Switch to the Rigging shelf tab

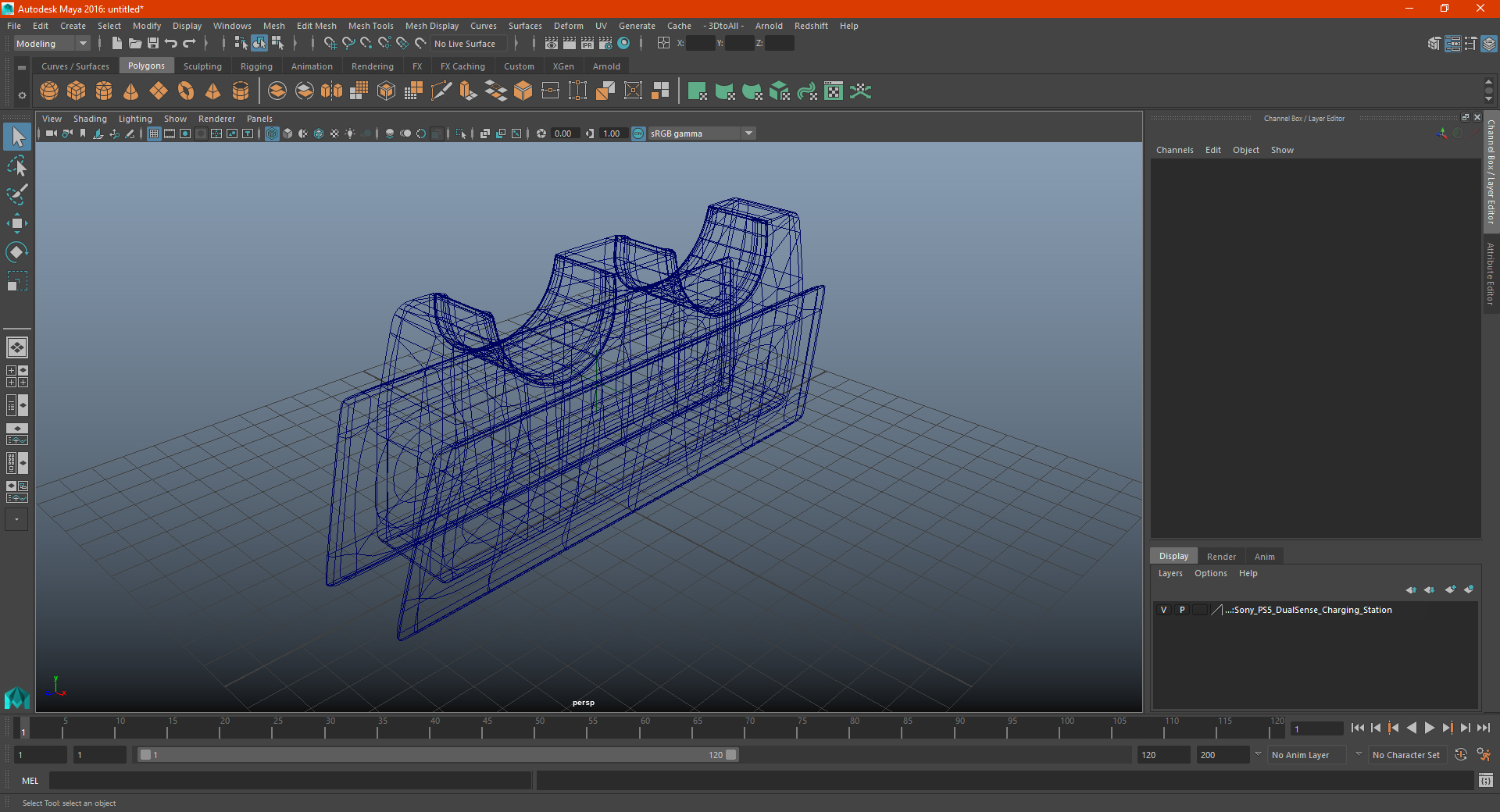pos(256,66)
